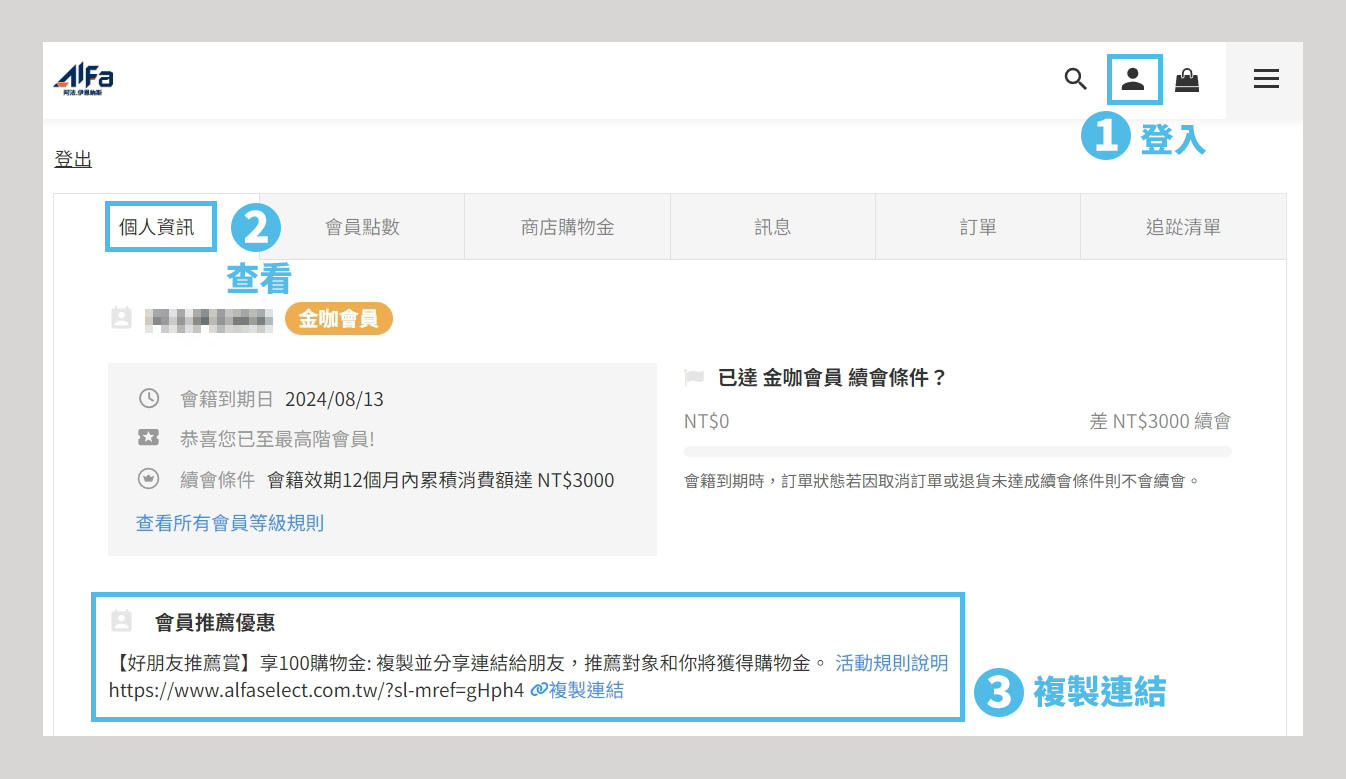Switch to the 會員點數 tab

tap(362, 227)
